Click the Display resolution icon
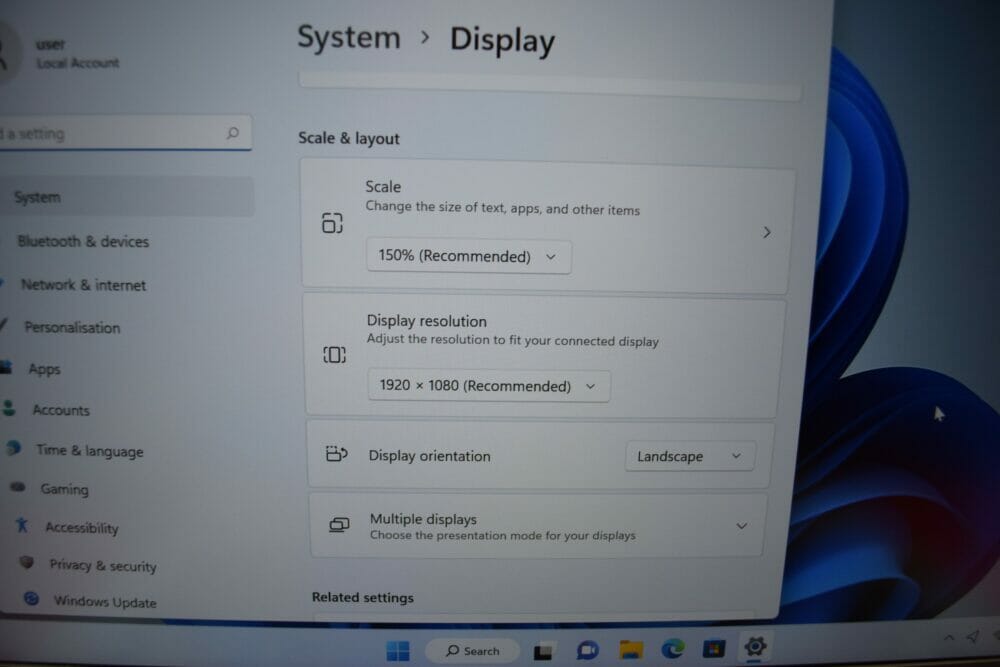The image size is (1000, 667). 335,355
